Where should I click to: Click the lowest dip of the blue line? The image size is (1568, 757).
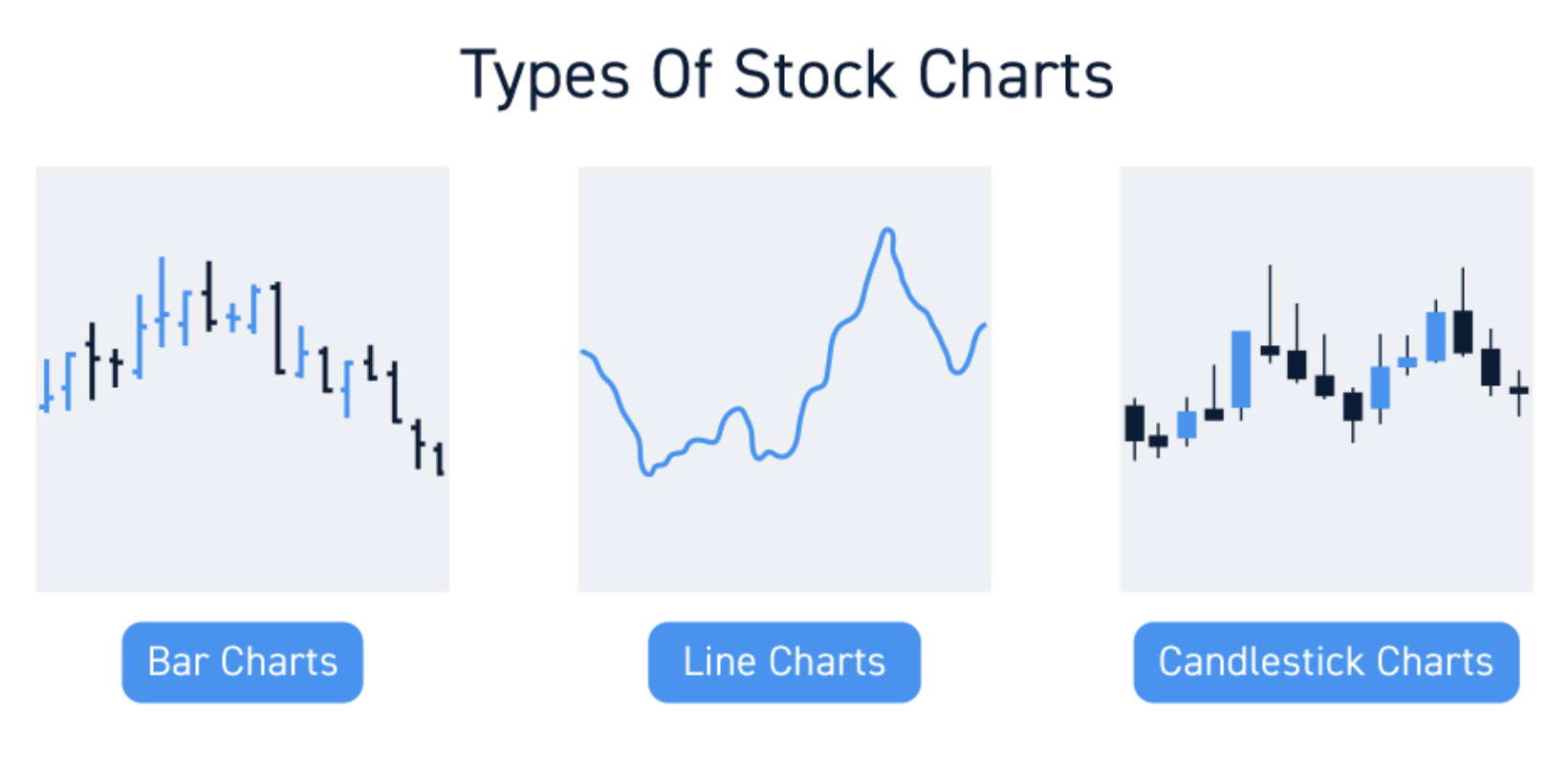648,471
